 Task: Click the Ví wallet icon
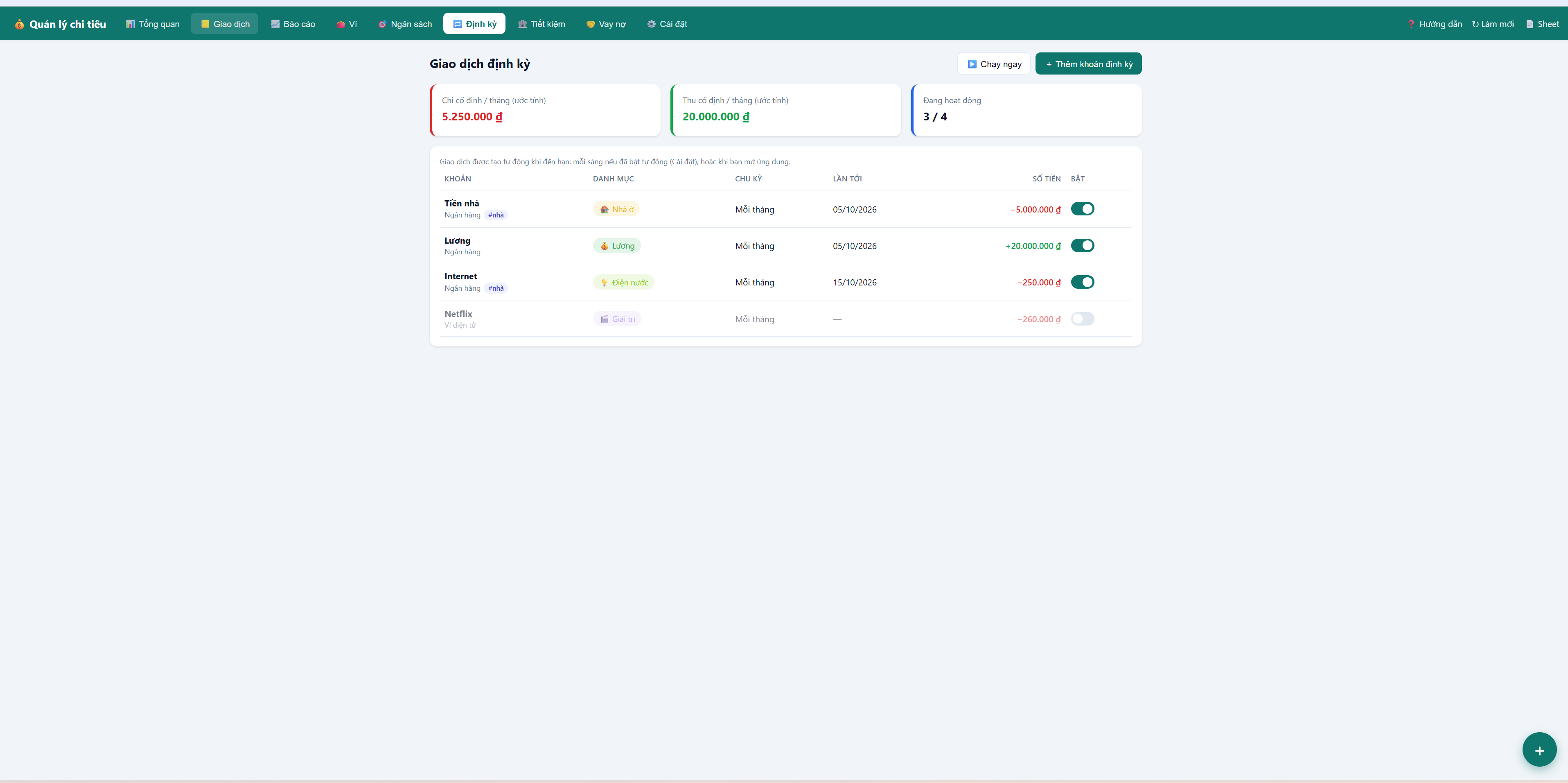click(341, 24)
